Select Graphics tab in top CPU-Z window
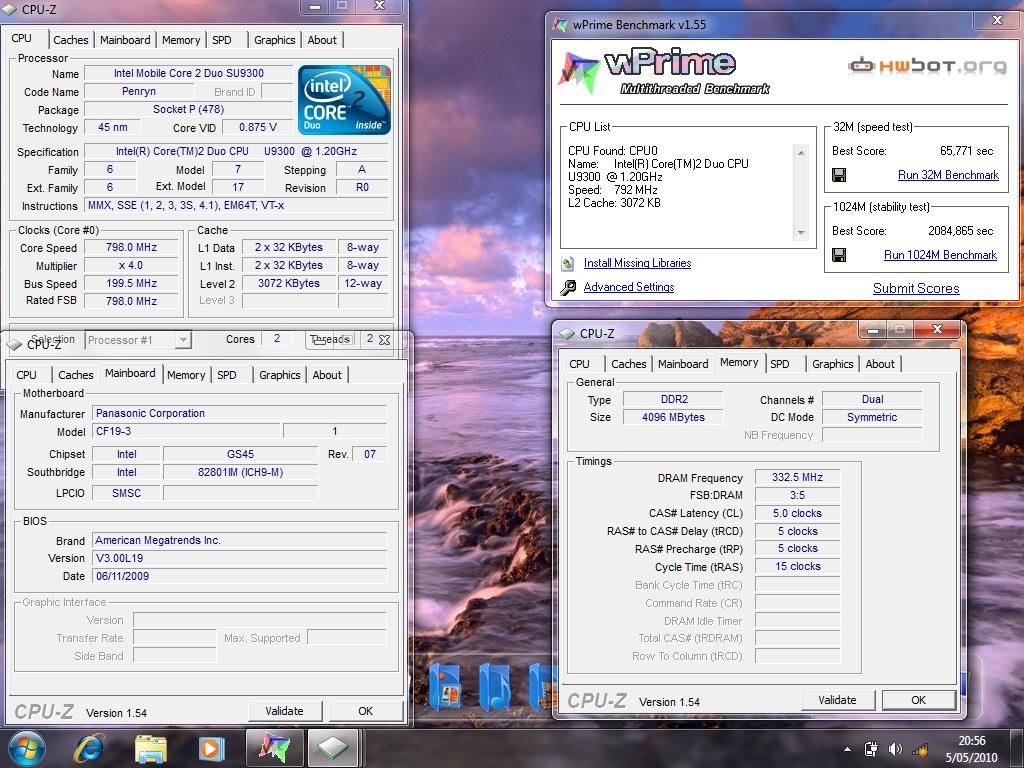 click(274, 40)
